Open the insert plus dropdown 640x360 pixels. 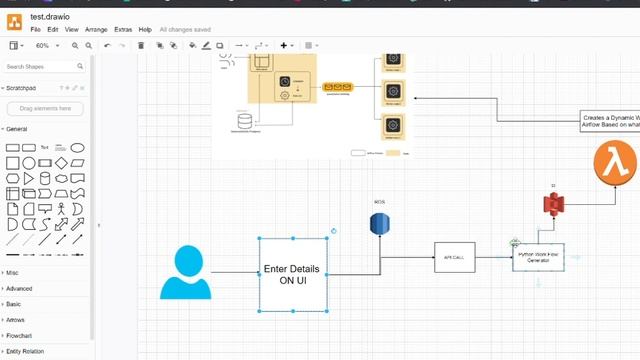(x=287, y=45)
